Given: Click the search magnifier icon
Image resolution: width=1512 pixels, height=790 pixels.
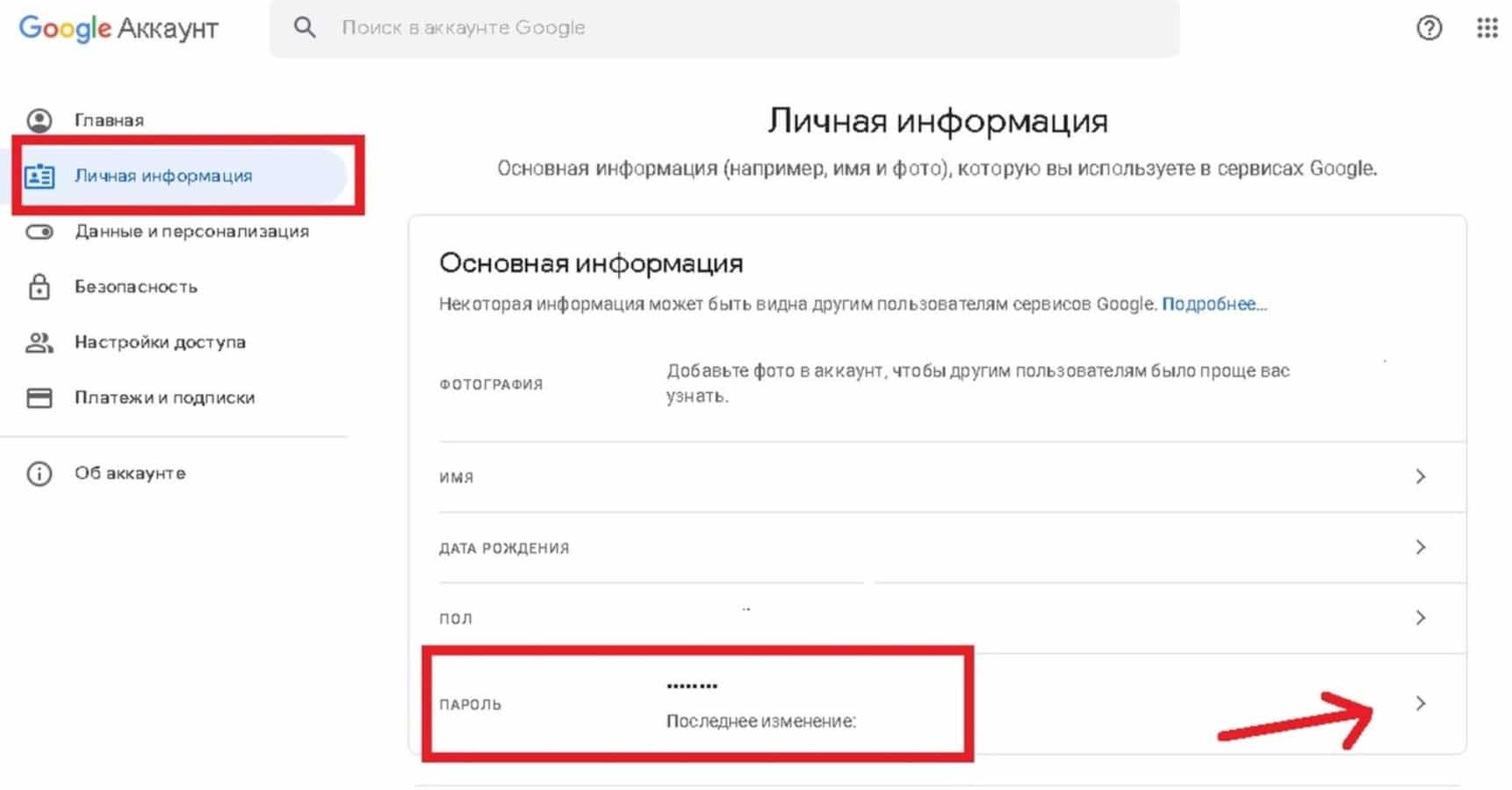Looking at the screenshot, I should (305, 27).
